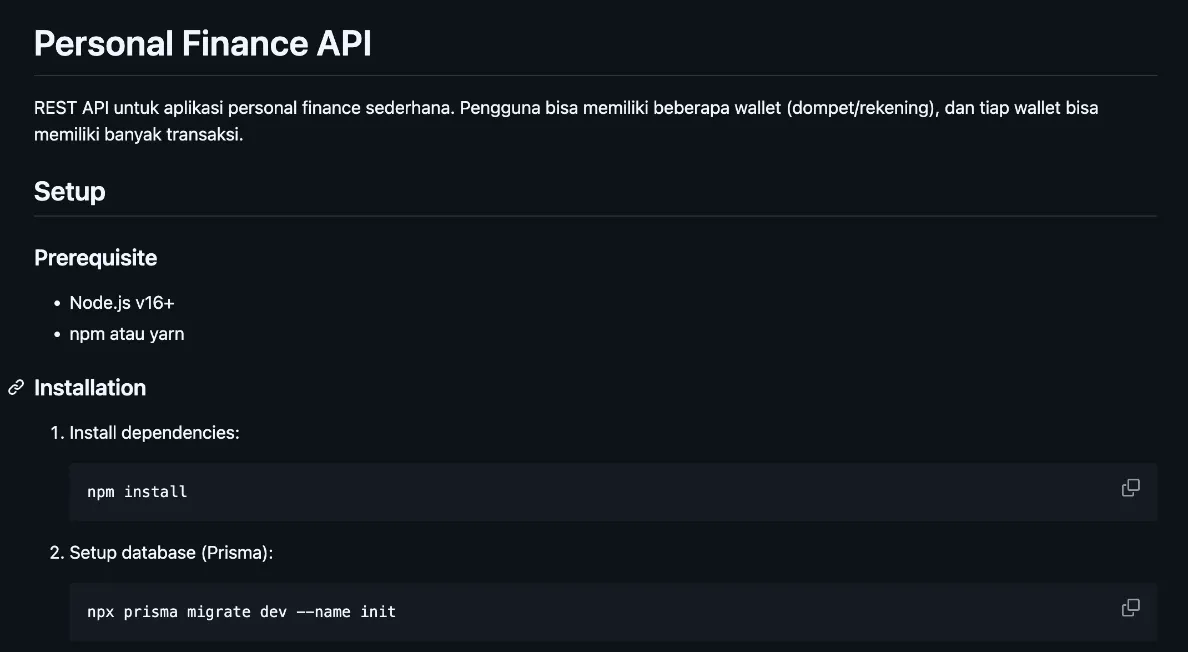Viewport: 1188px width, 652px height.
Task: Select the Node.js v16+ list item
Action: coord(122,303)
